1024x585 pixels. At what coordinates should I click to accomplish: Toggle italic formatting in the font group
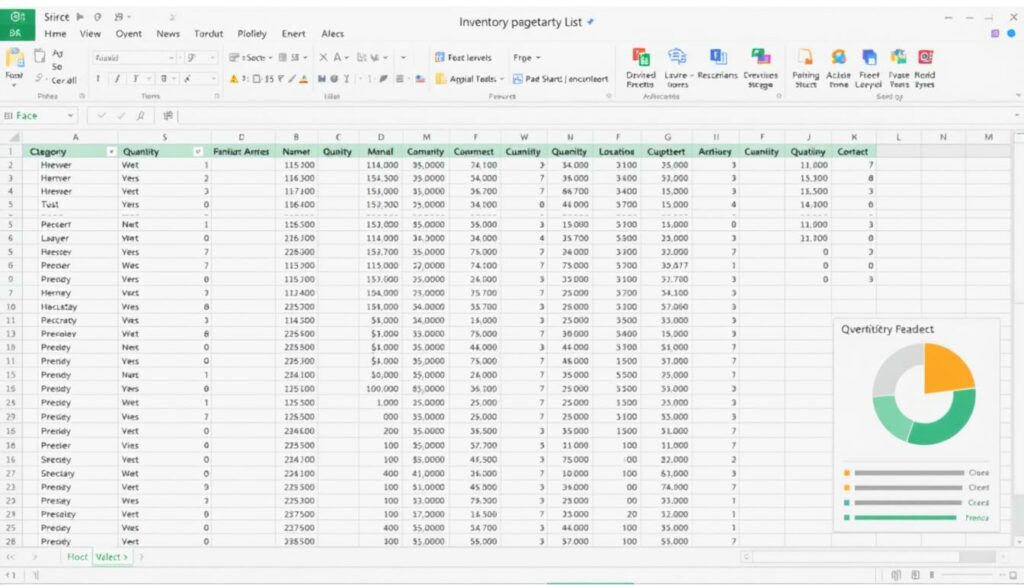117,79
